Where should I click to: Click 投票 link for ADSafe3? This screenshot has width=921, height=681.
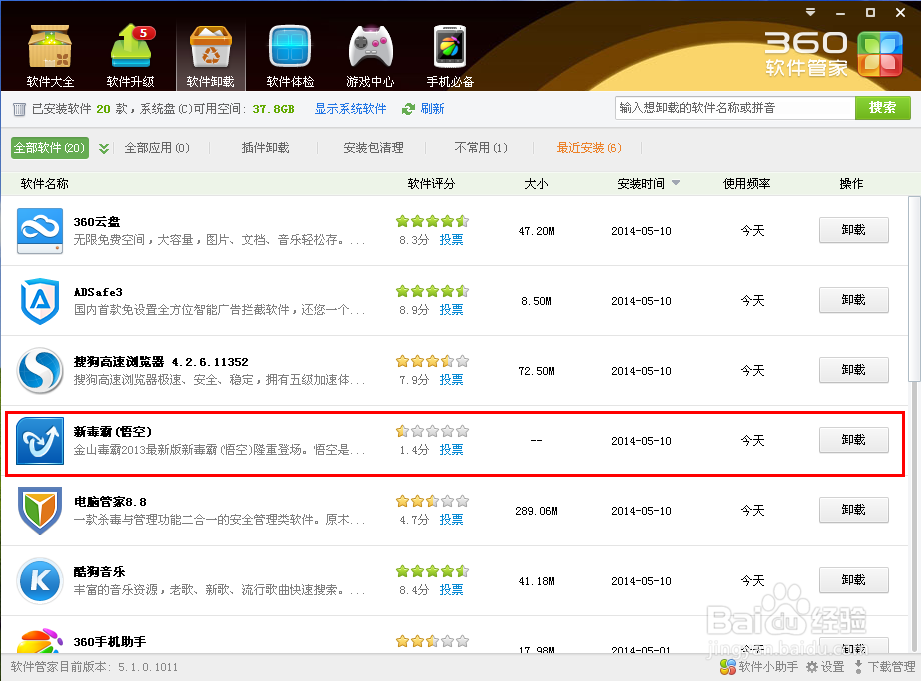pos(451,310)
